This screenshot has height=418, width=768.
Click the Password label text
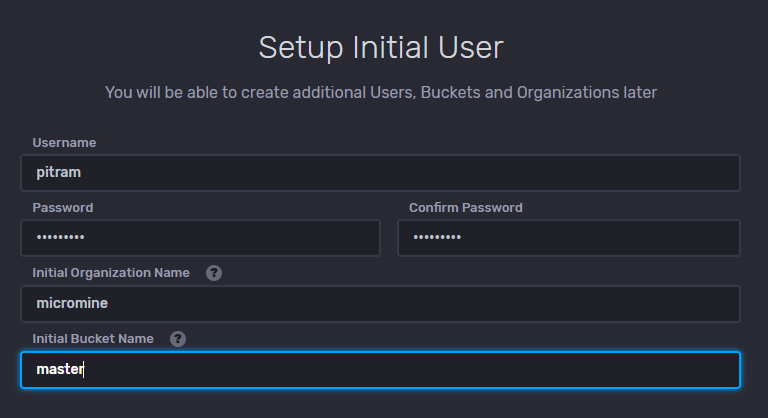(63, 208)
